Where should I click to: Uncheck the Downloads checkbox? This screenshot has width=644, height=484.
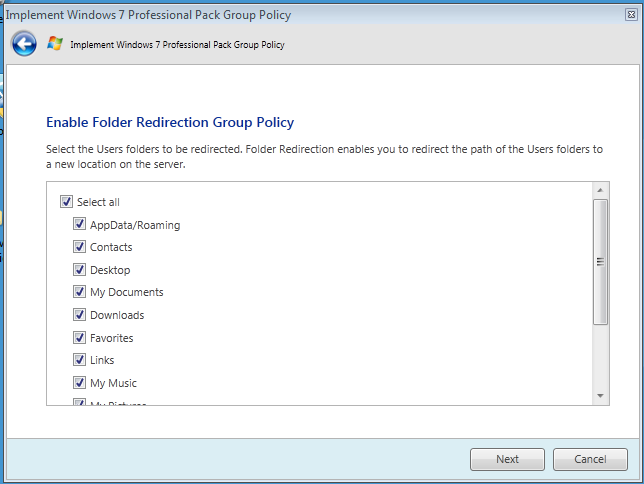pos(80,315)
